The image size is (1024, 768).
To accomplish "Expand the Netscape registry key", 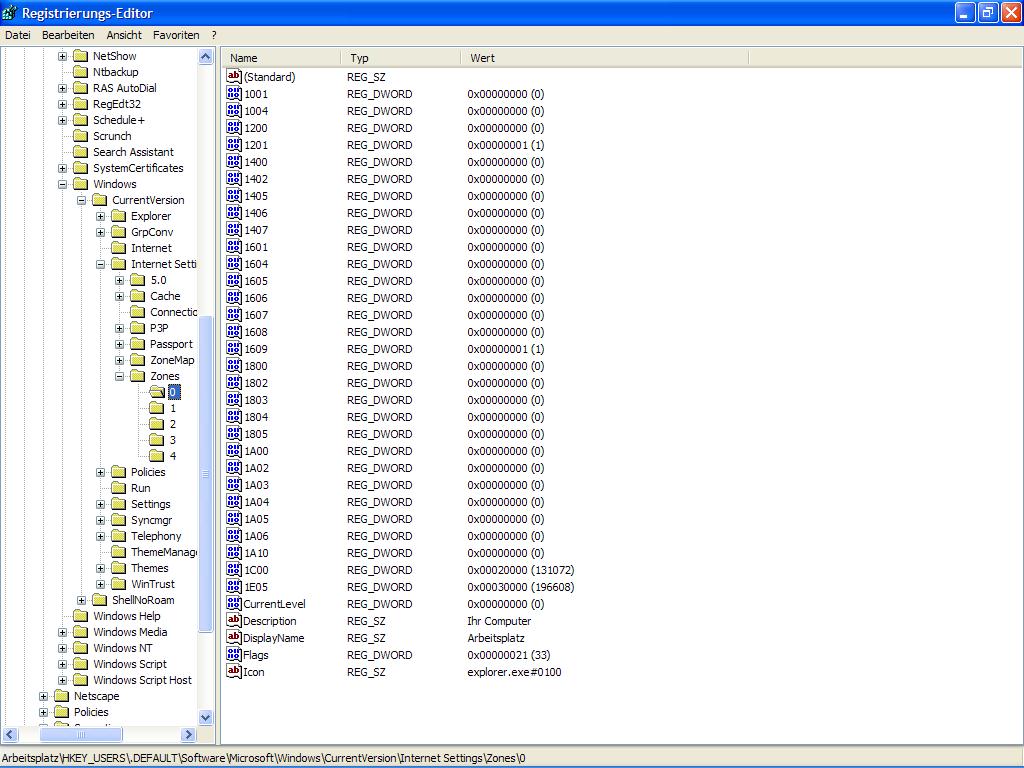I will pos(44,696).
